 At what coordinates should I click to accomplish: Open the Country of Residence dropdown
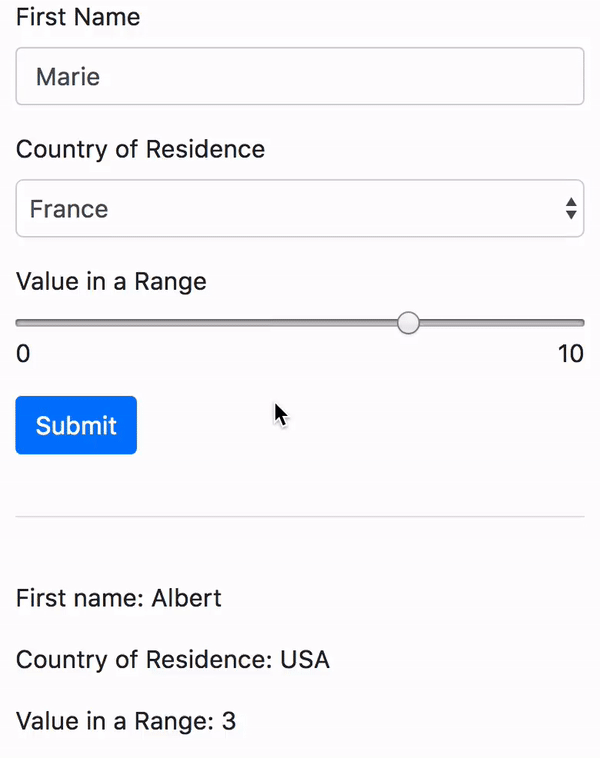[300, 208]
